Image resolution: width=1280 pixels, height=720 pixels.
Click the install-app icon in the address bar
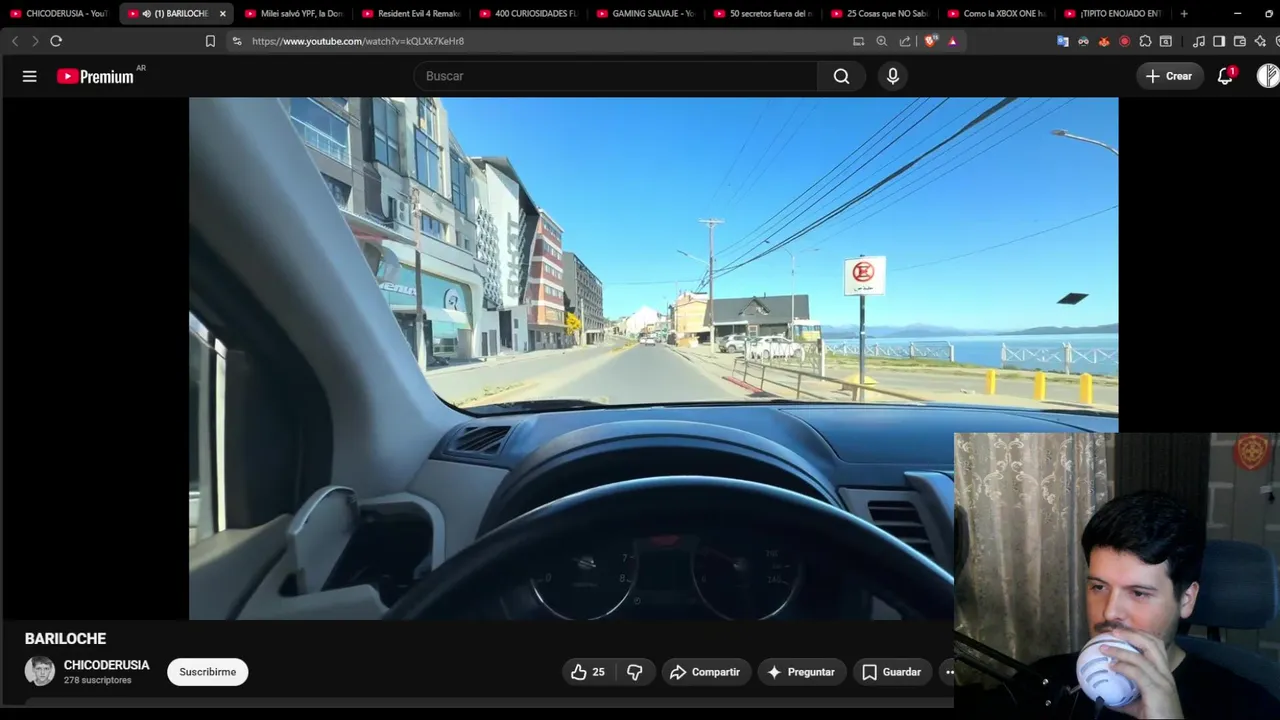click(858, 41)
